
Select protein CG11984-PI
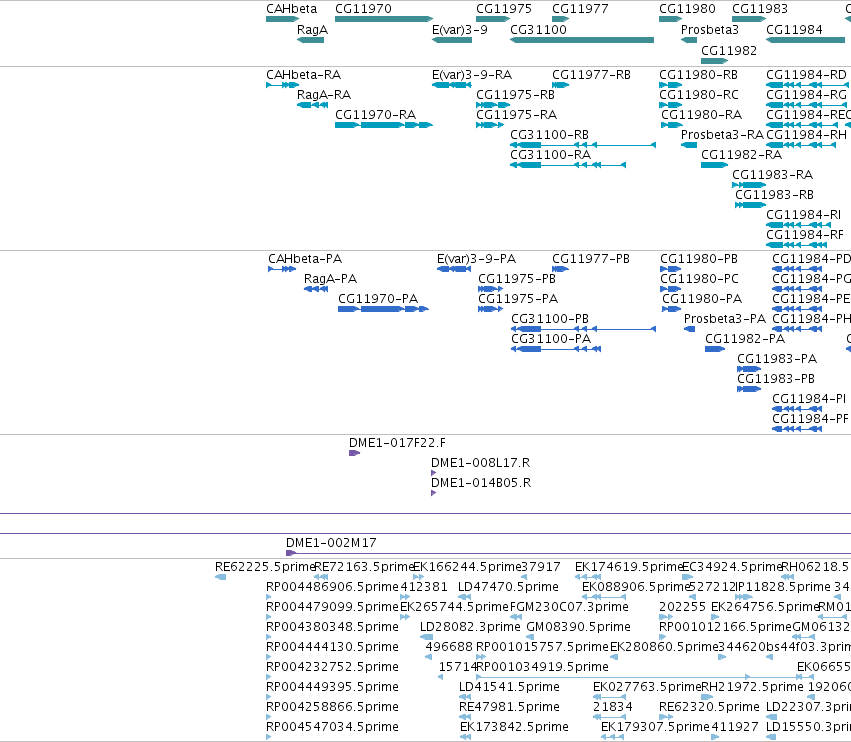coord(809,399)
